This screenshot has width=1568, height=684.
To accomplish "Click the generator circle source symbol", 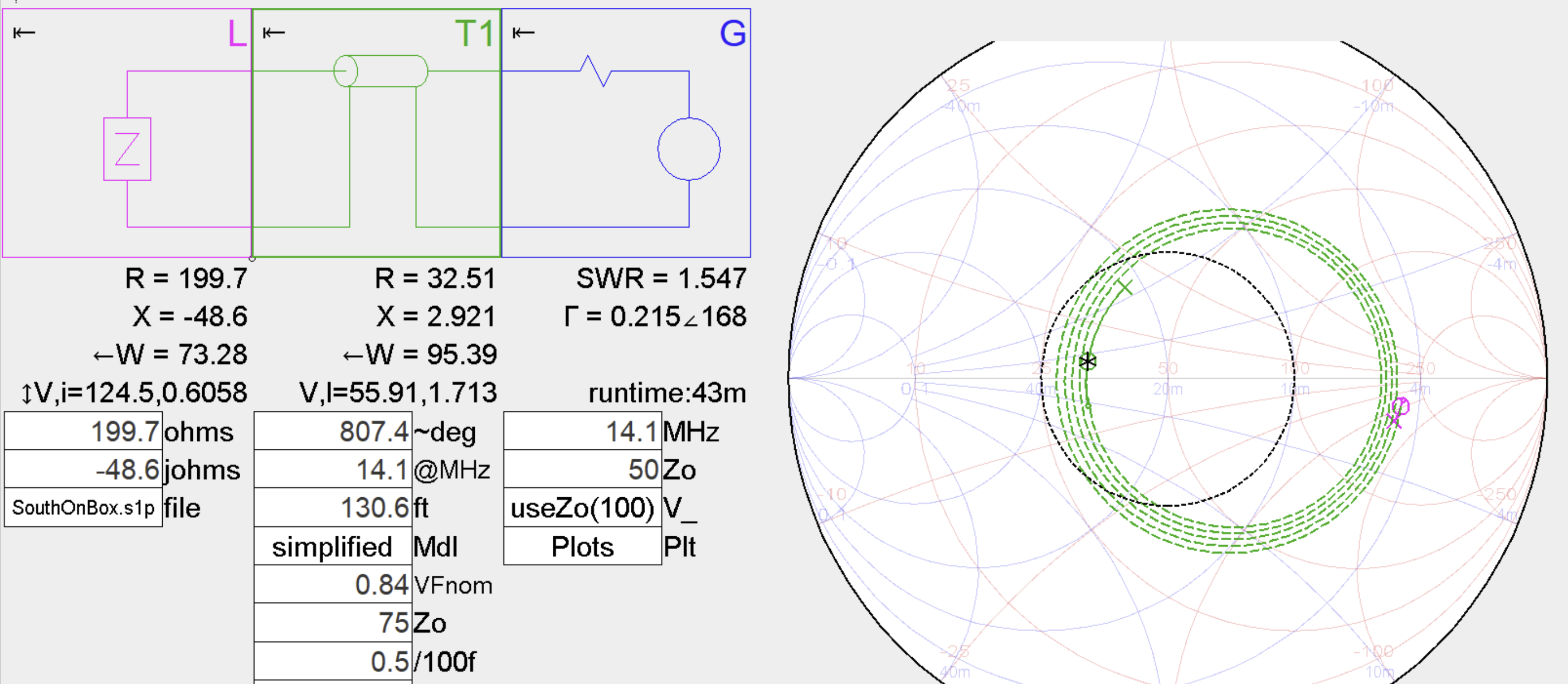I will point(688,149).
